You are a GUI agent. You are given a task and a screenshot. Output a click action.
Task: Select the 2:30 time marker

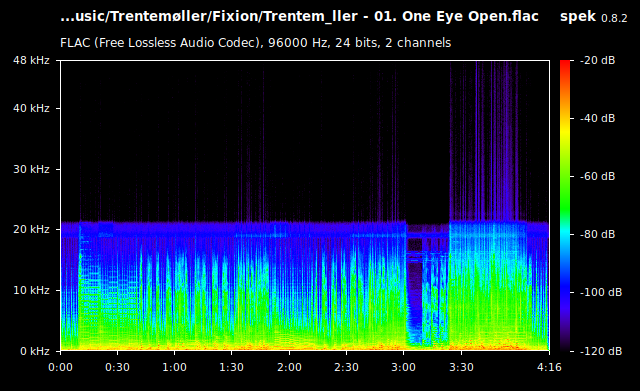[346, 367]
